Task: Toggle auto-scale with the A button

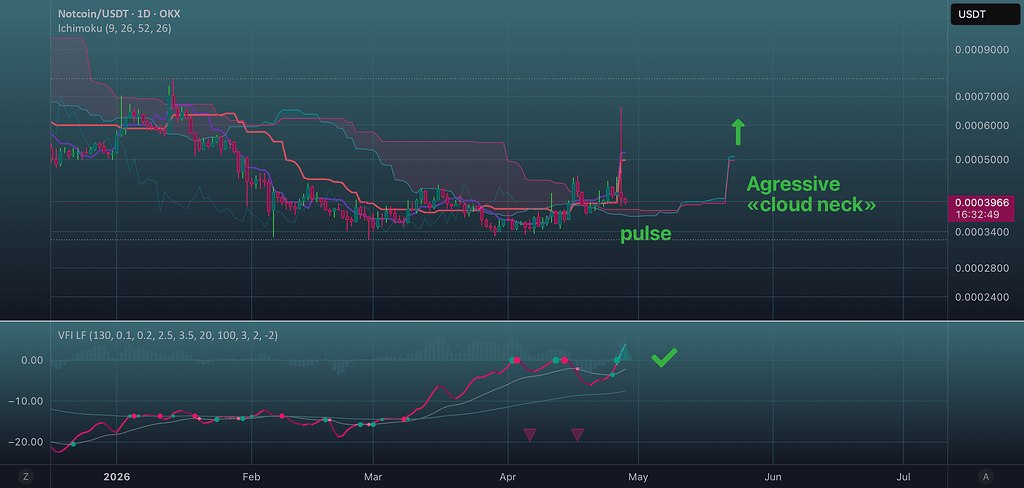Action: tap(986, 476)
